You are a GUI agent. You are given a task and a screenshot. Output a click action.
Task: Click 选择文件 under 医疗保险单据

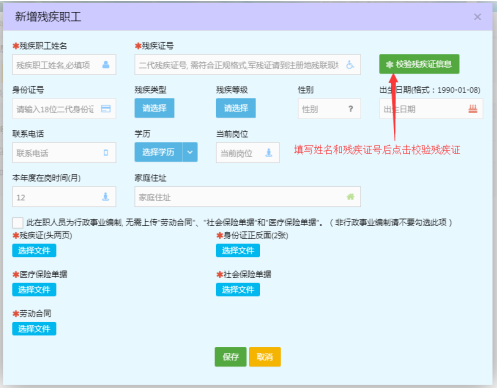pos(34,289)
